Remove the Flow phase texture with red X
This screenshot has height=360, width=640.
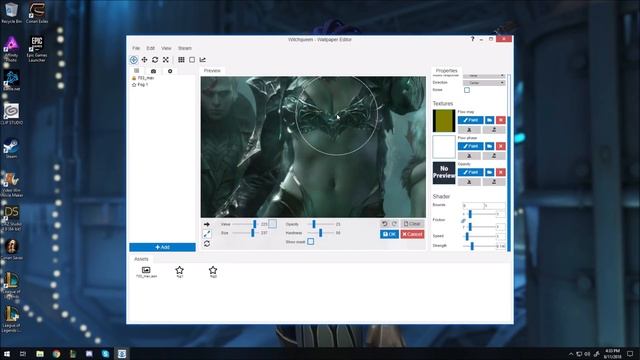500,146
